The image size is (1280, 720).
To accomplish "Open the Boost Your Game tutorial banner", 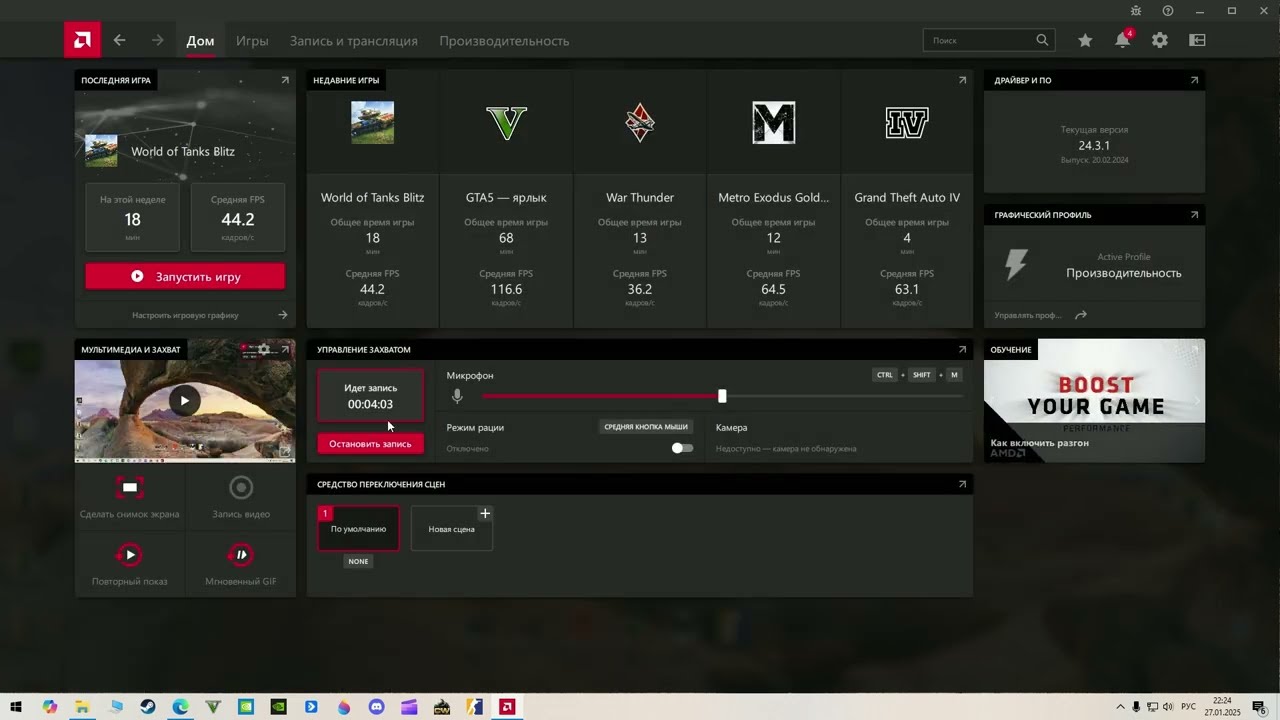I will click(1094, 400).
